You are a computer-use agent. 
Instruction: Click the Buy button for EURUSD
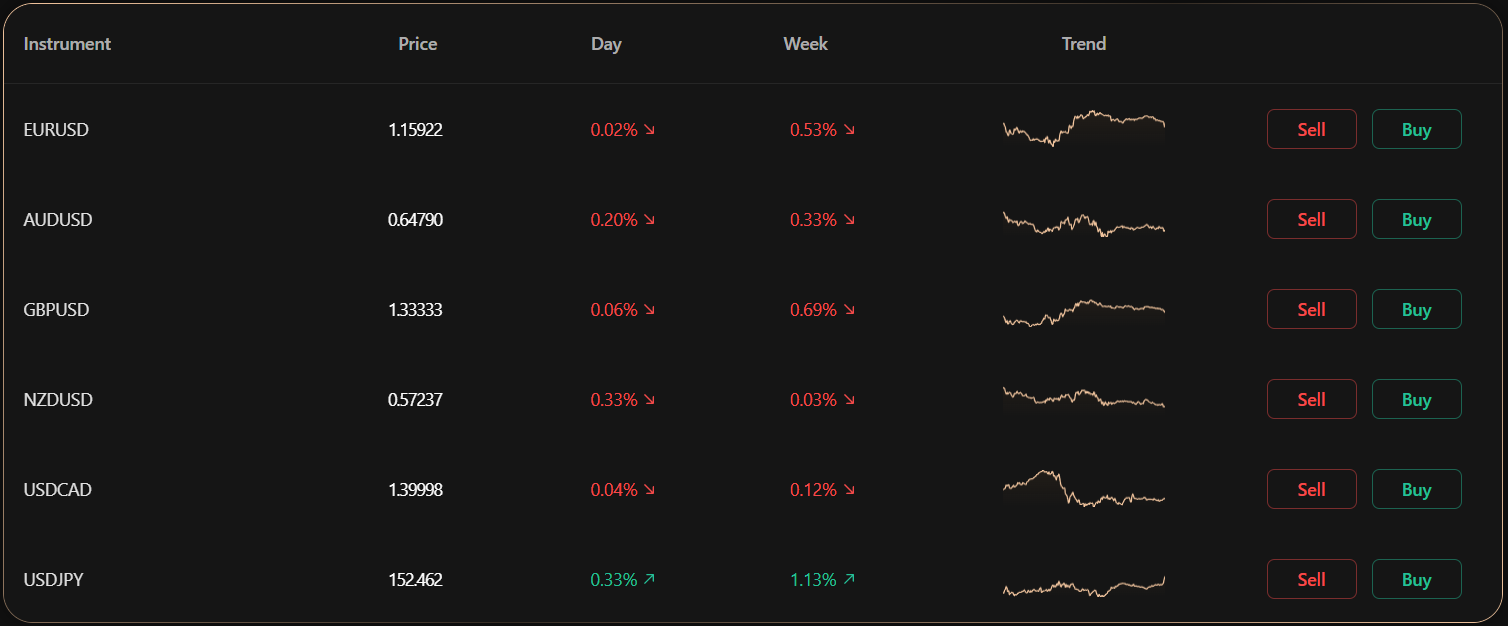click(1416, 129)
